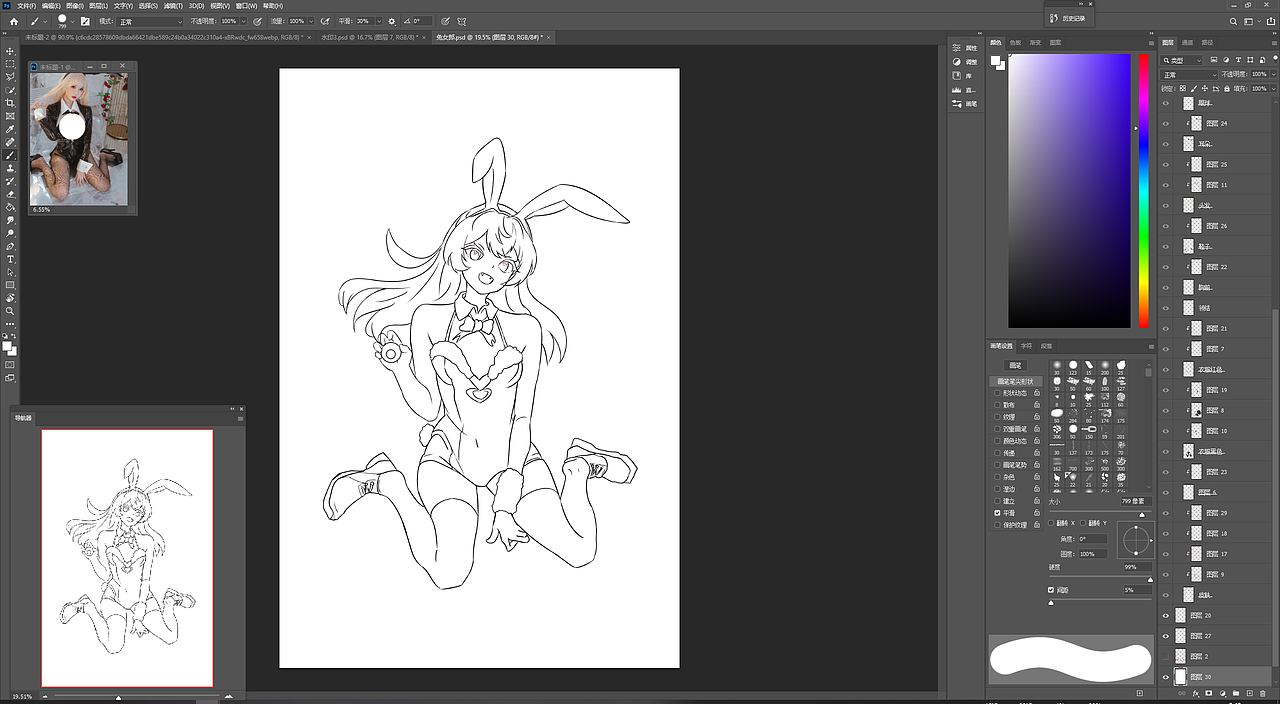The width and height of the screenshot is (1280, 704).
Task: Select the Eyedropper tool
Action: [10, 129]
